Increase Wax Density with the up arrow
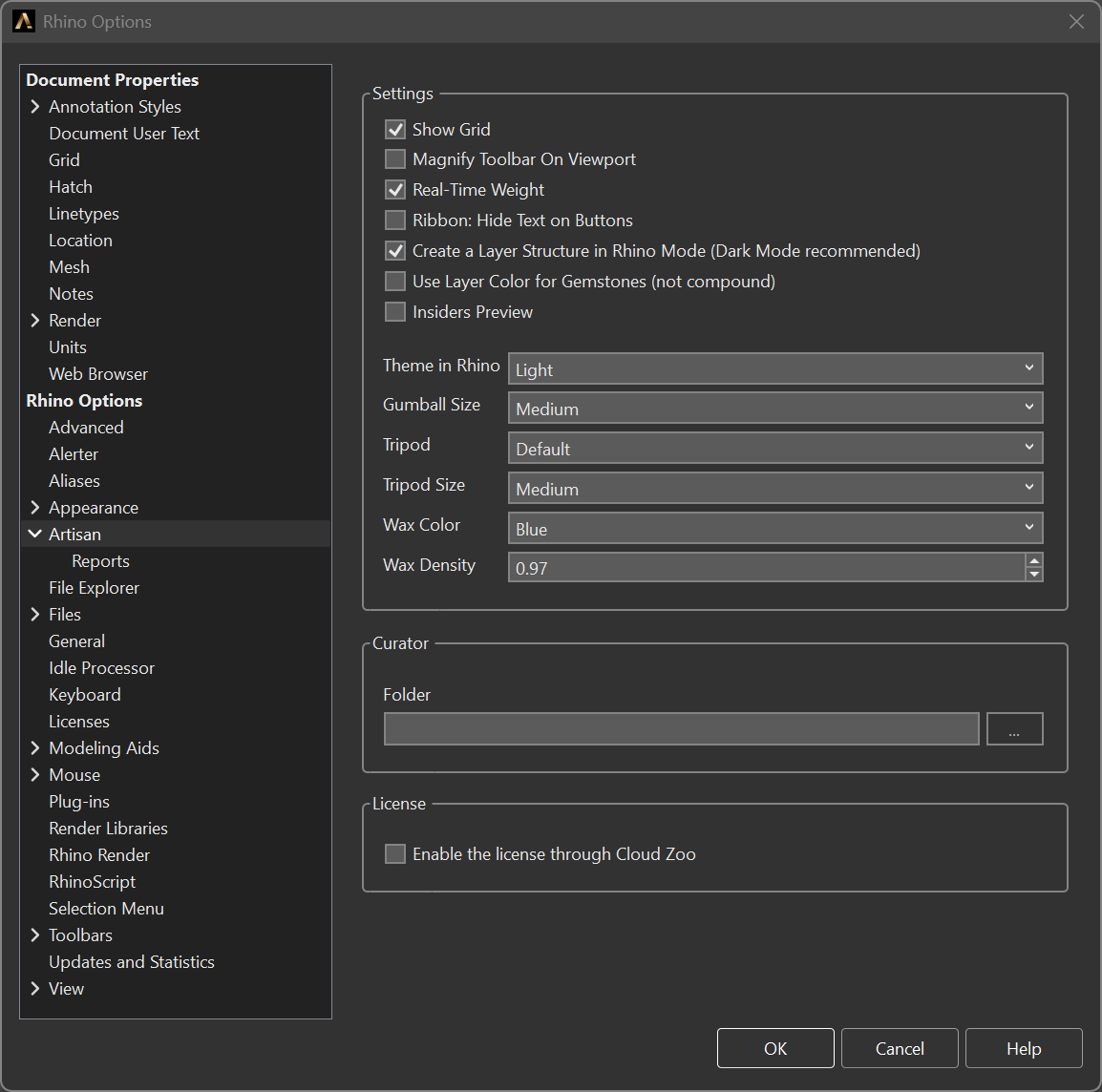The height and width of the screenshot is (1092, 1102). [x=1034, y=560]
